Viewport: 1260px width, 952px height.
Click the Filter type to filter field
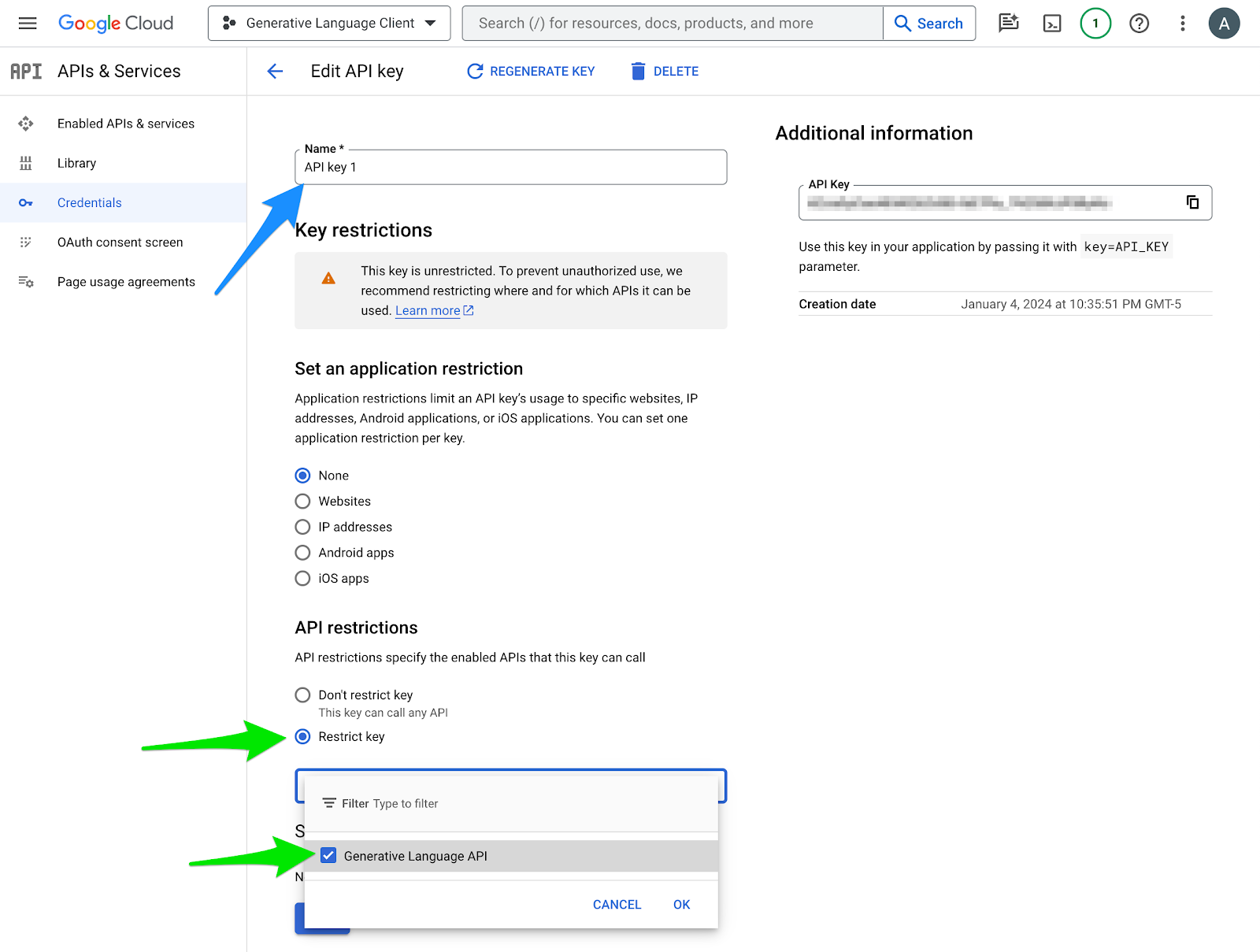(x=511, y=803)
